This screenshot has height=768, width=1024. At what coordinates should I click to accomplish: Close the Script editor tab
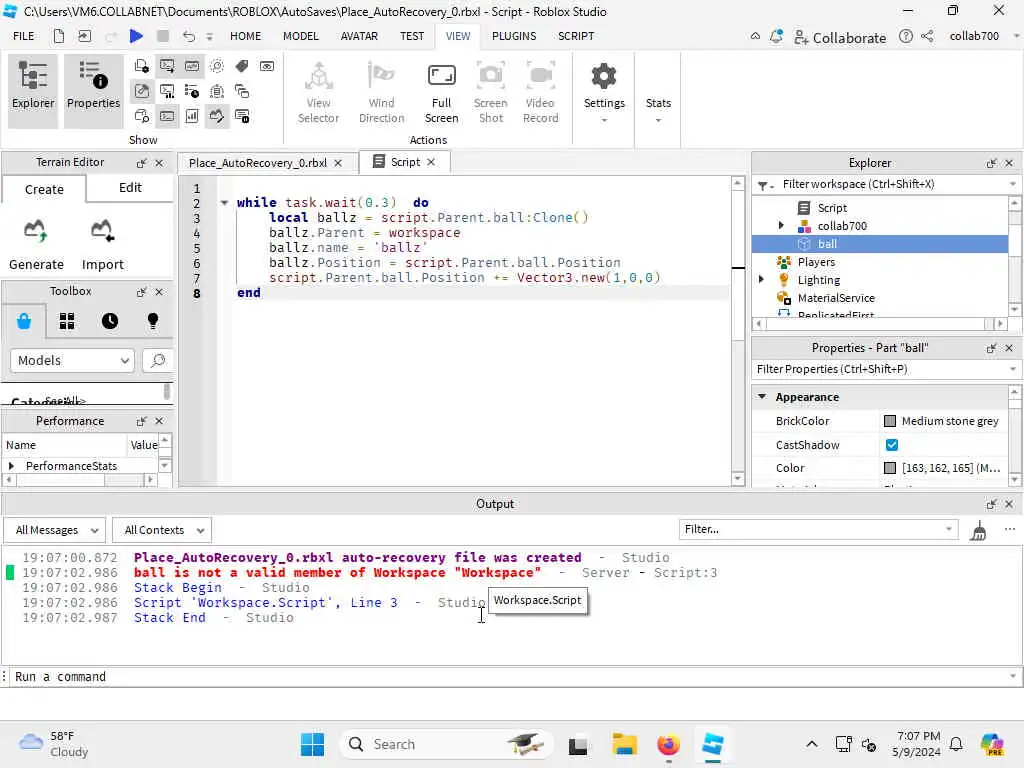pos(431,162)
